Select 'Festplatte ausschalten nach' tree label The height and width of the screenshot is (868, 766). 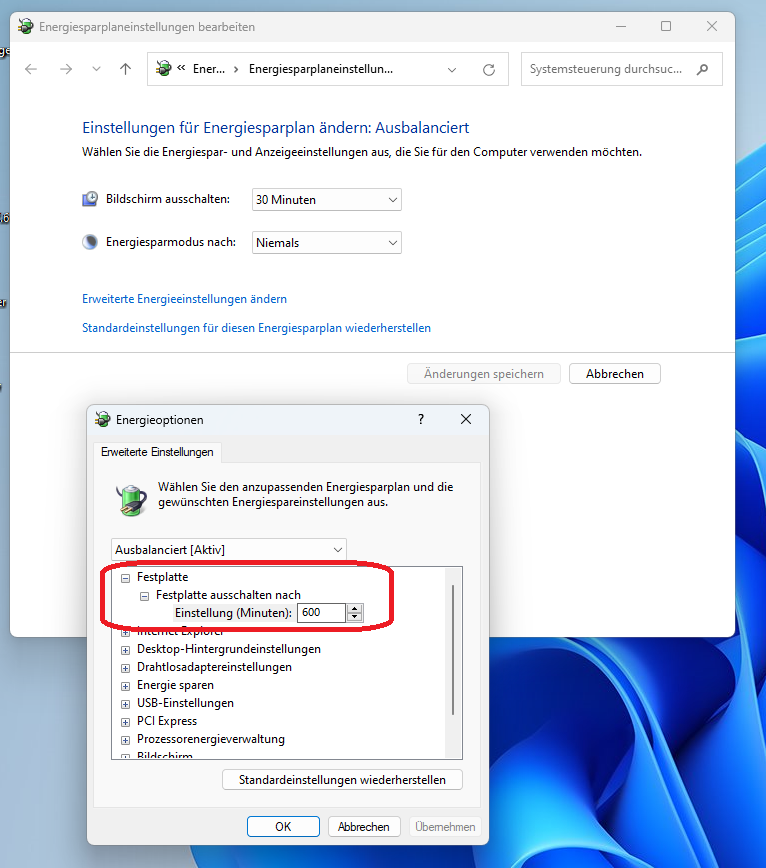(x=229, y=595)
